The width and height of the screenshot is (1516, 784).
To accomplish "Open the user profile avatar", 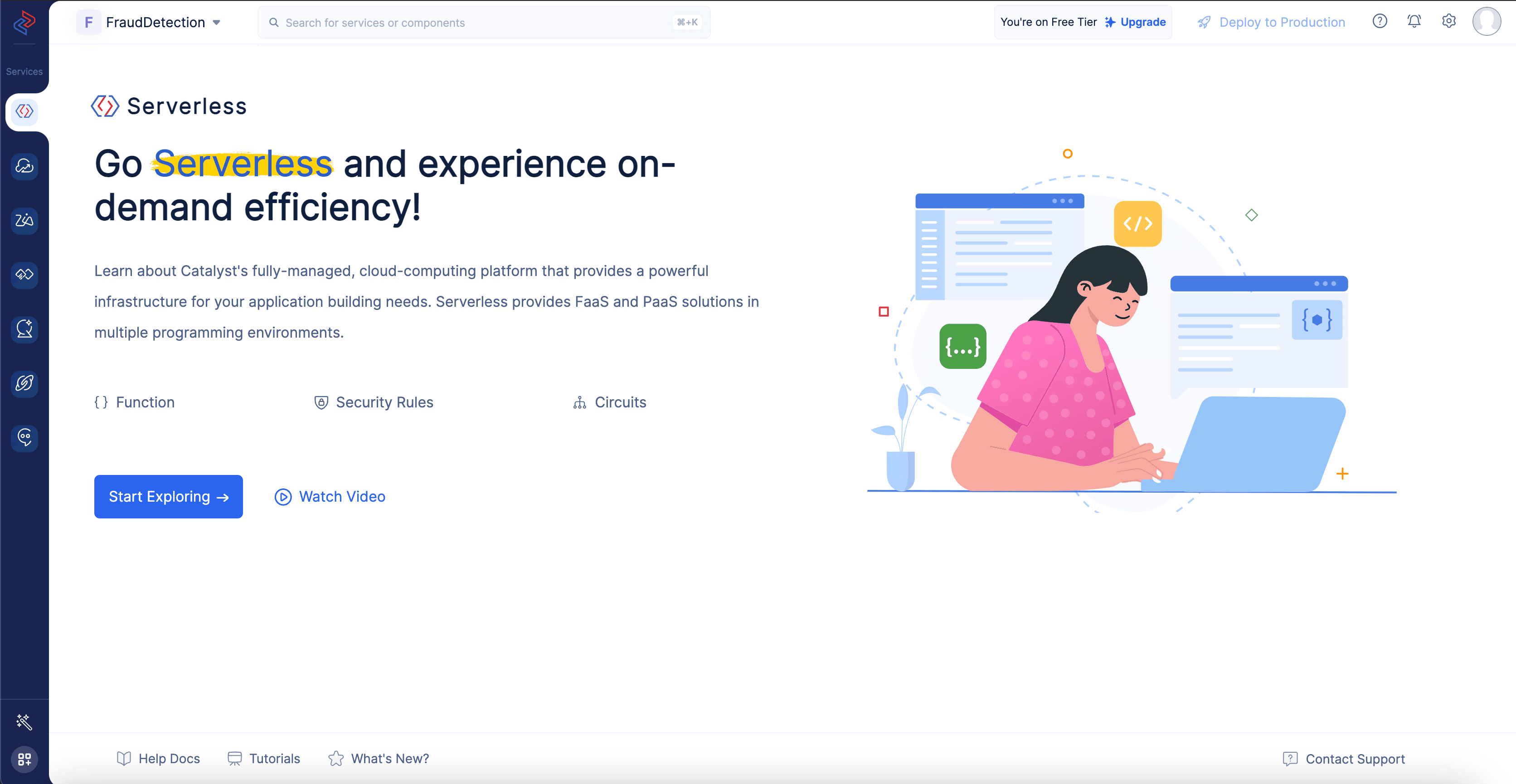I will coord(1487,22).
